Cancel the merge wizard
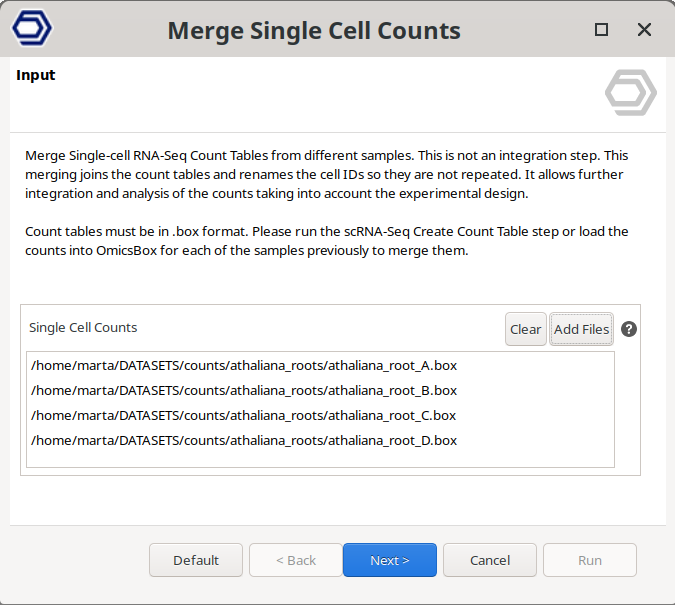 [490, 560]
